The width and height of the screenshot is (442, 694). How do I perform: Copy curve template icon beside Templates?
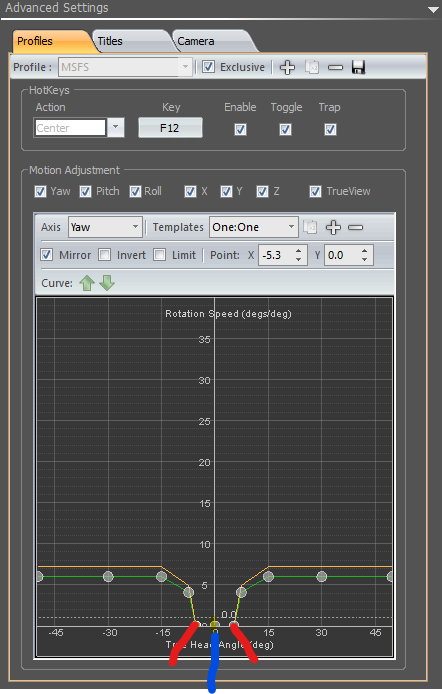(x=311, y=227)
